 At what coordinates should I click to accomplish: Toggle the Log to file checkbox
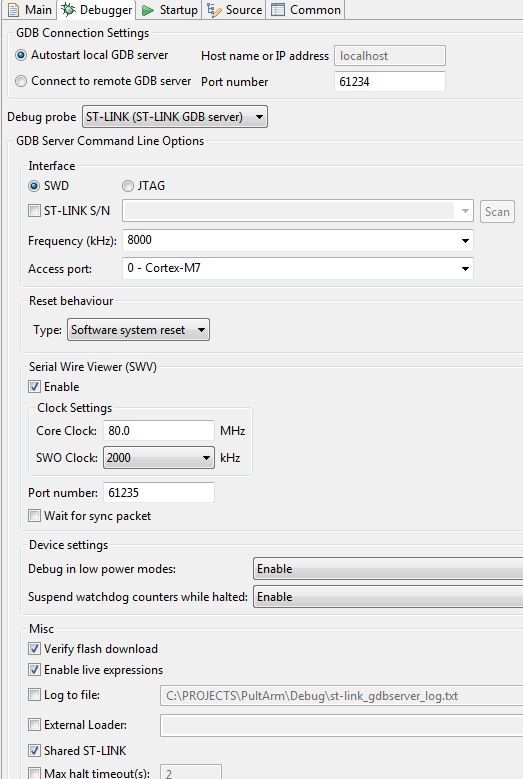click(34, 695)
